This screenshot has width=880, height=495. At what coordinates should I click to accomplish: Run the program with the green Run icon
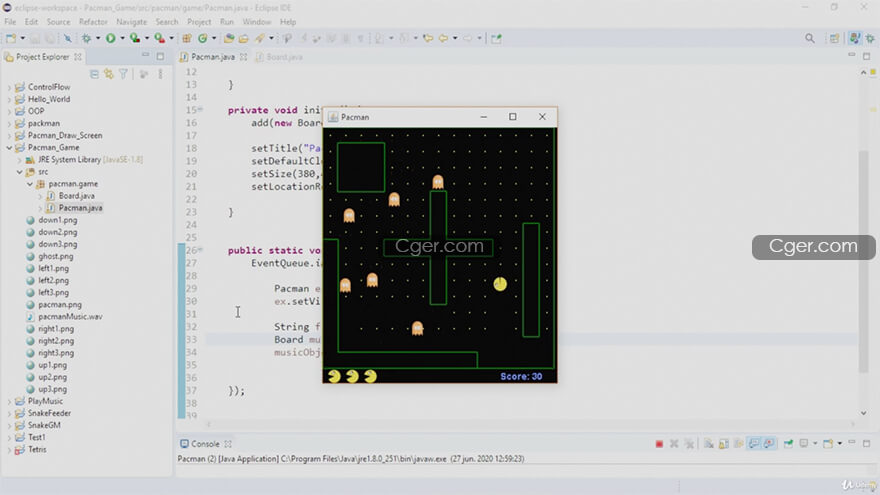[x=111, y=38]
